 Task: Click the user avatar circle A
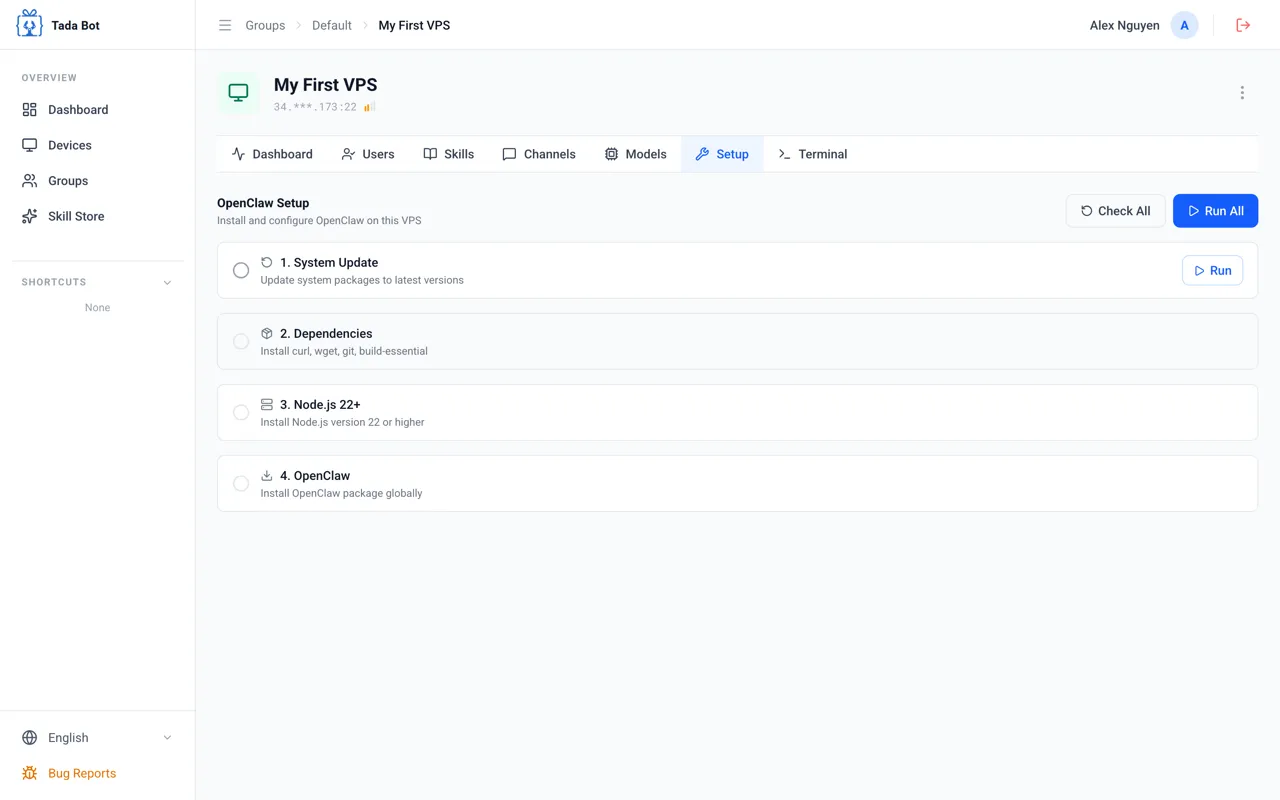coord(1184,25)
